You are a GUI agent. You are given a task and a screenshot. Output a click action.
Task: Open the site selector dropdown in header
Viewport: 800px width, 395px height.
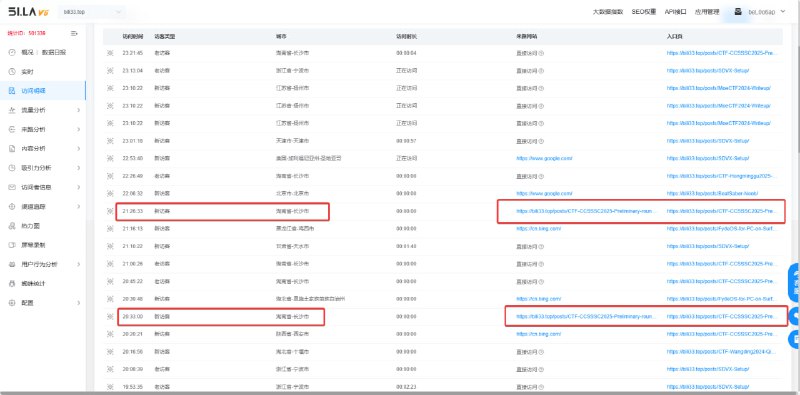point(92,12)
